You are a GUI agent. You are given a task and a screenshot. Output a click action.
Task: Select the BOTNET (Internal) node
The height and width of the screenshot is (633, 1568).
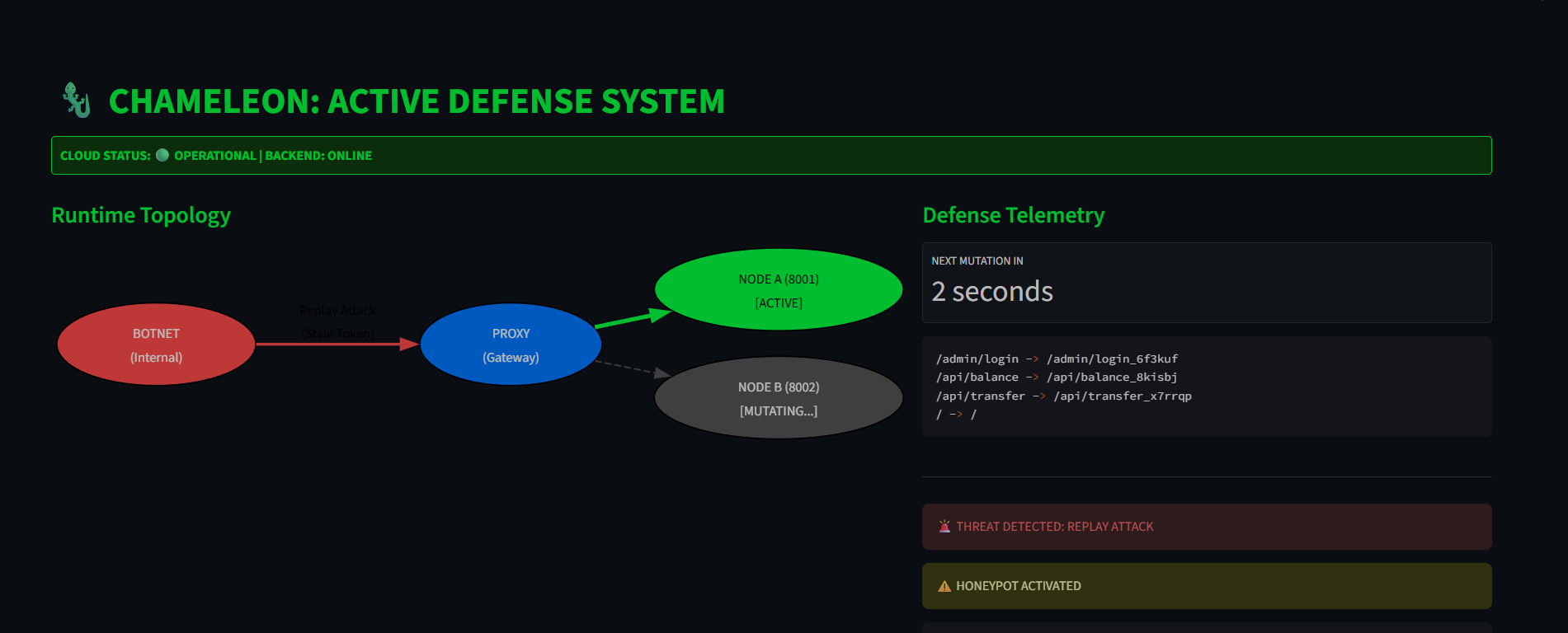156,345
